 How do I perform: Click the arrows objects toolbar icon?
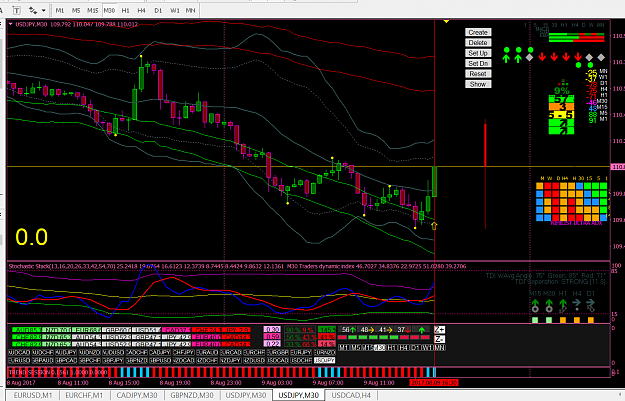33,10
